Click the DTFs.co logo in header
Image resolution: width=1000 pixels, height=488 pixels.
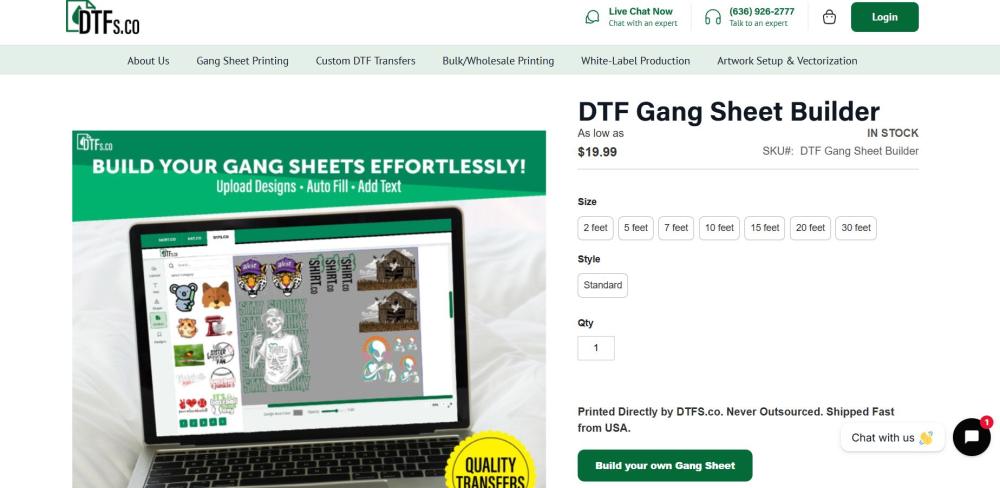103,17
